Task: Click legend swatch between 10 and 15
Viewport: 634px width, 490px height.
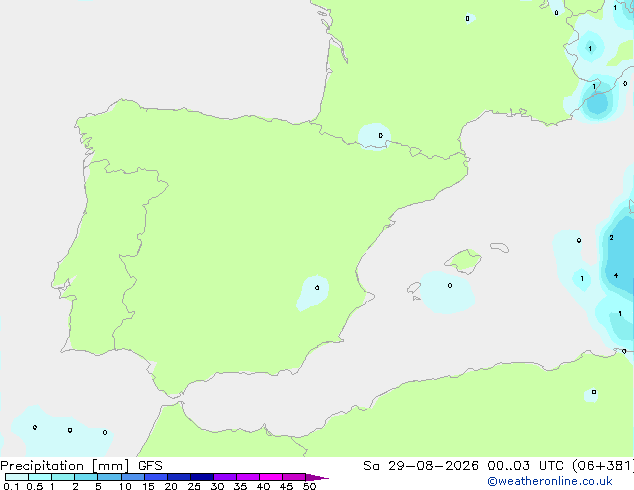Action: tap(133, 477)
